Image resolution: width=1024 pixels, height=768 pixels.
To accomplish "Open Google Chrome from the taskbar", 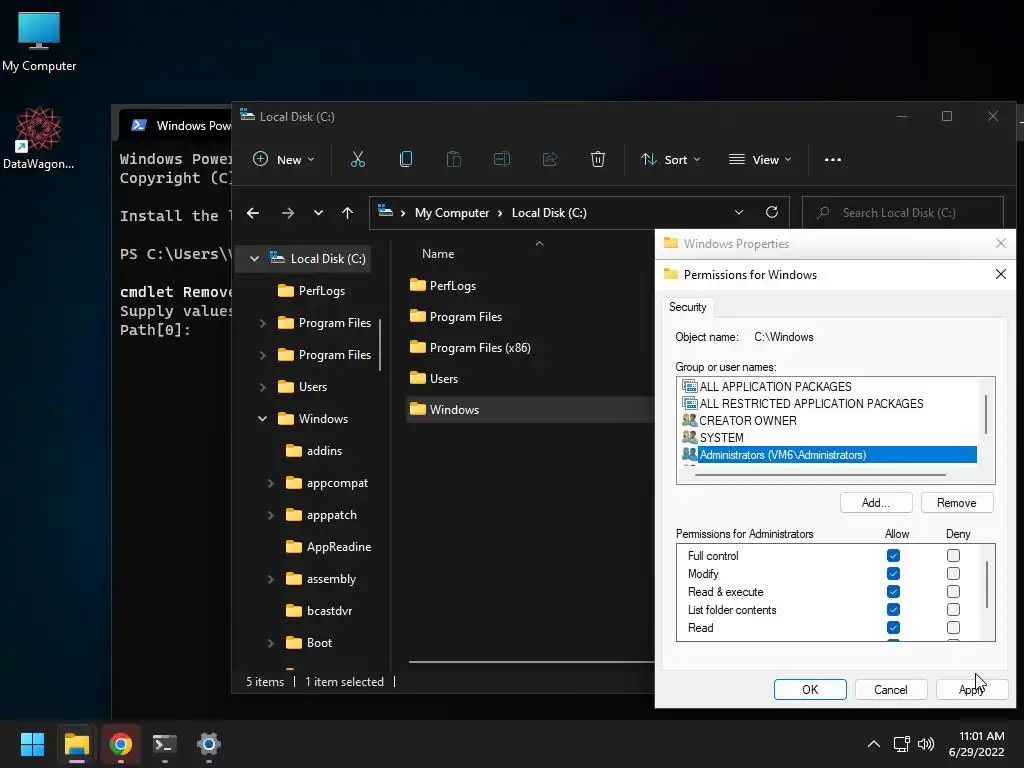I will click(120, 744).
